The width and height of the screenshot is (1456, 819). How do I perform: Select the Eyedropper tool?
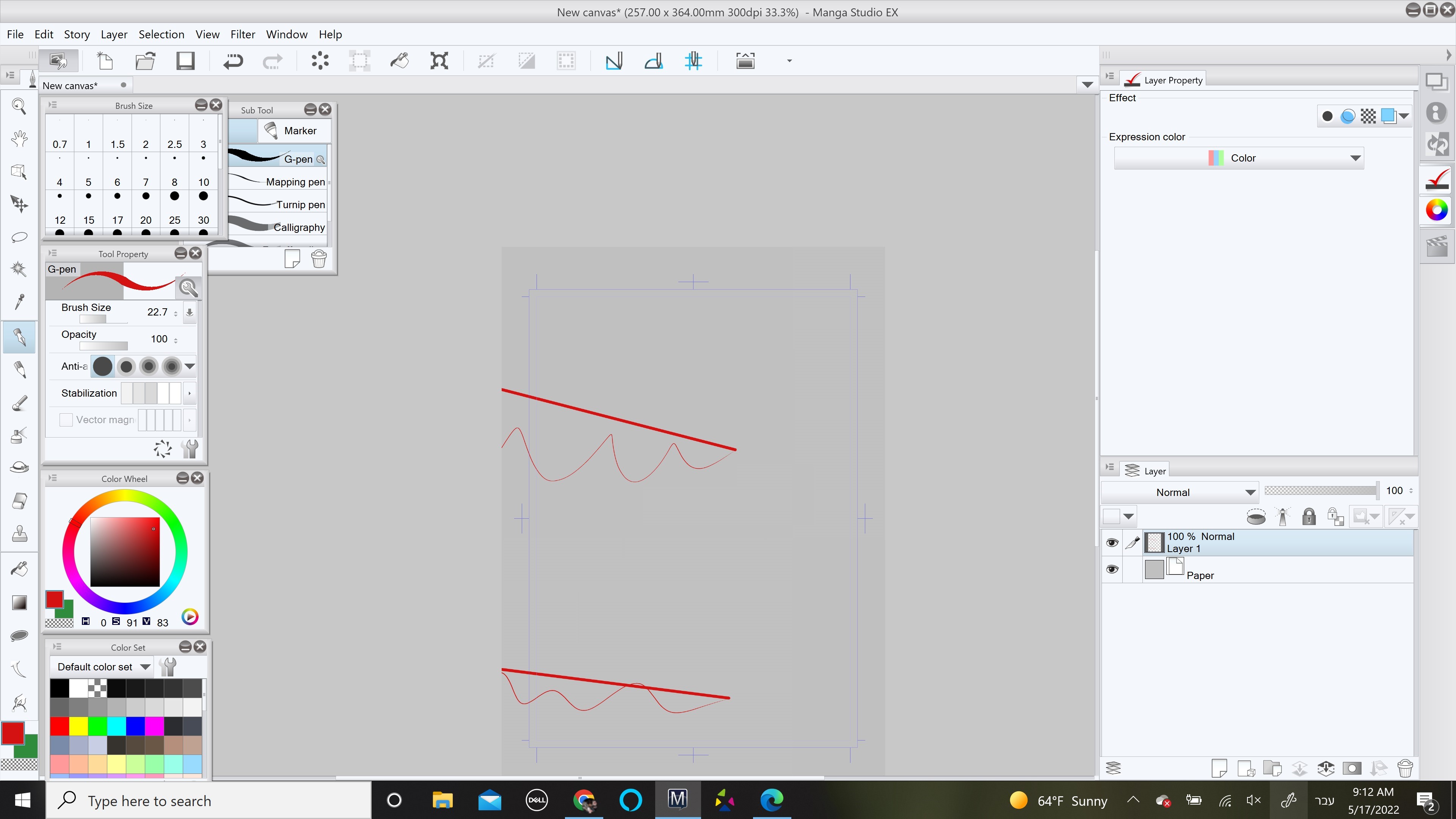[x=19, y=301]
